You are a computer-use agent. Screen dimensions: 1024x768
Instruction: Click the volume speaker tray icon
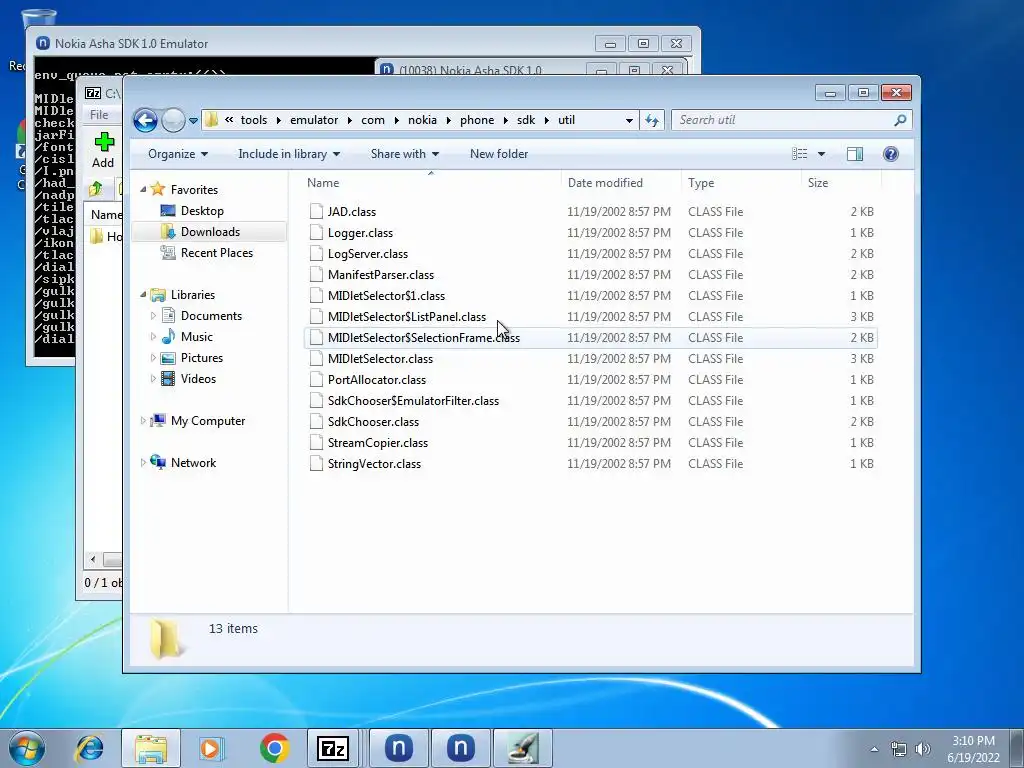tap(923, 749)
